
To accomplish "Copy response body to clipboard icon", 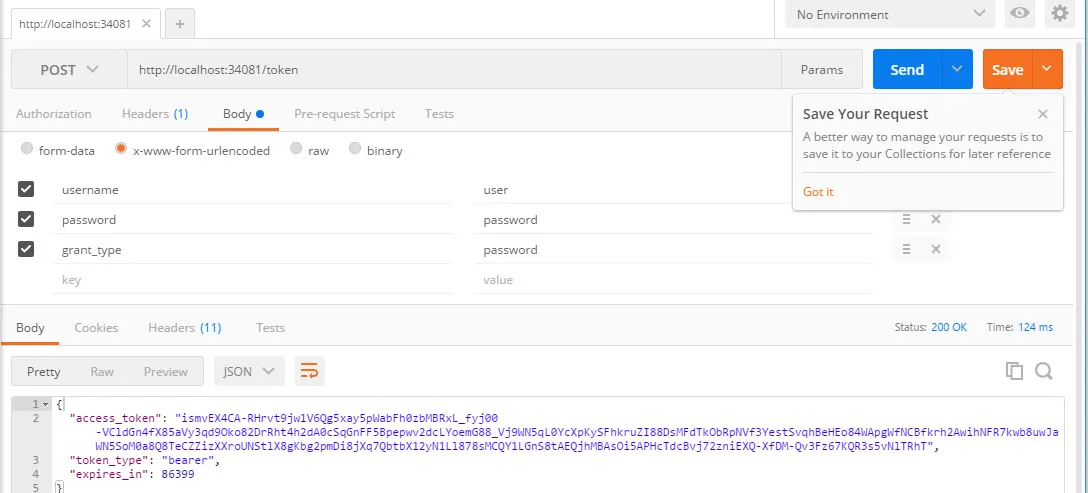I will (1014, 371).
